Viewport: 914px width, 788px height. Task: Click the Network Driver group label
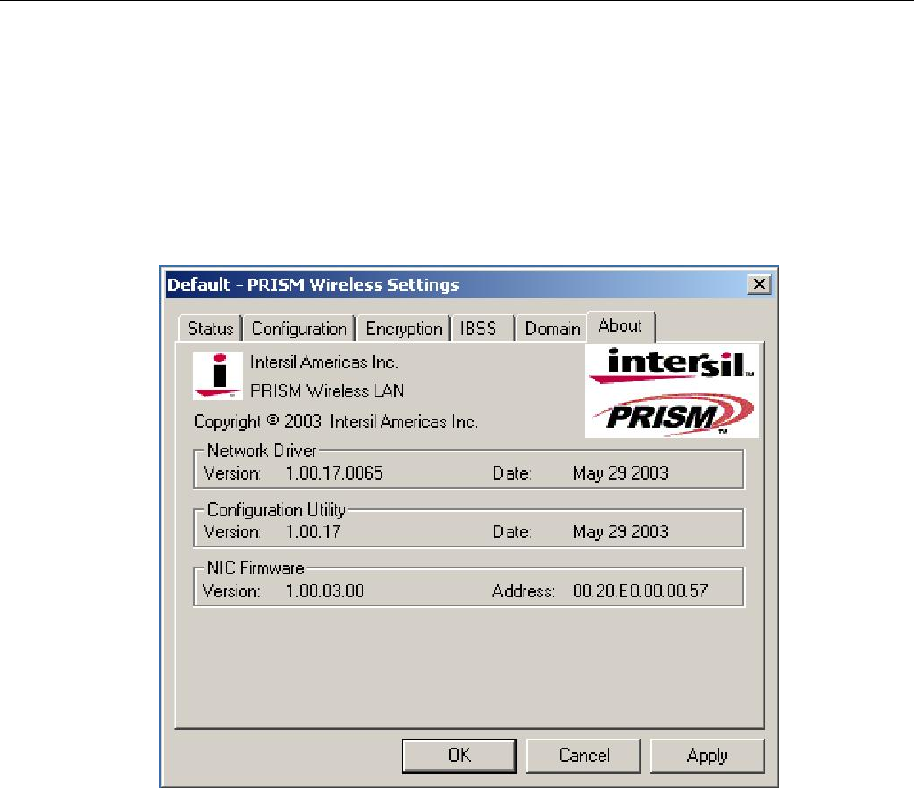coord(261,451)
